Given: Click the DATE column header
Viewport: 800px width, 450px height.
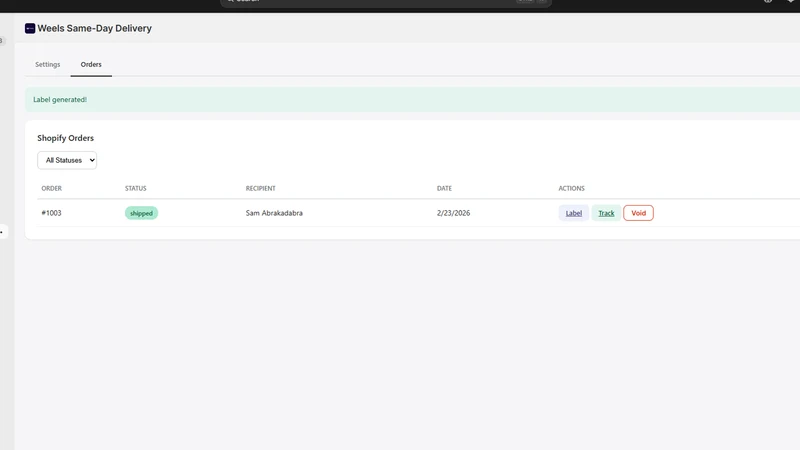Looking at the screenshot, I should pyautogui.click(x=444, y=188).
